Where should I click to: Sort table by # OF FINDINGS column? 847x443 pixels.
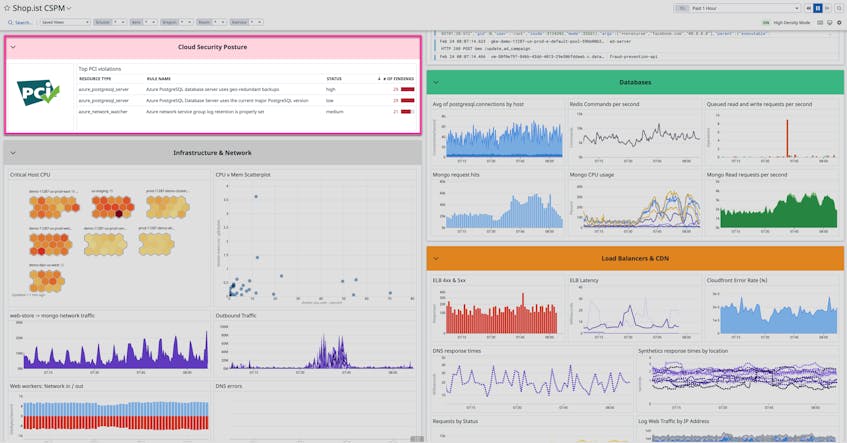click(398, 79)
